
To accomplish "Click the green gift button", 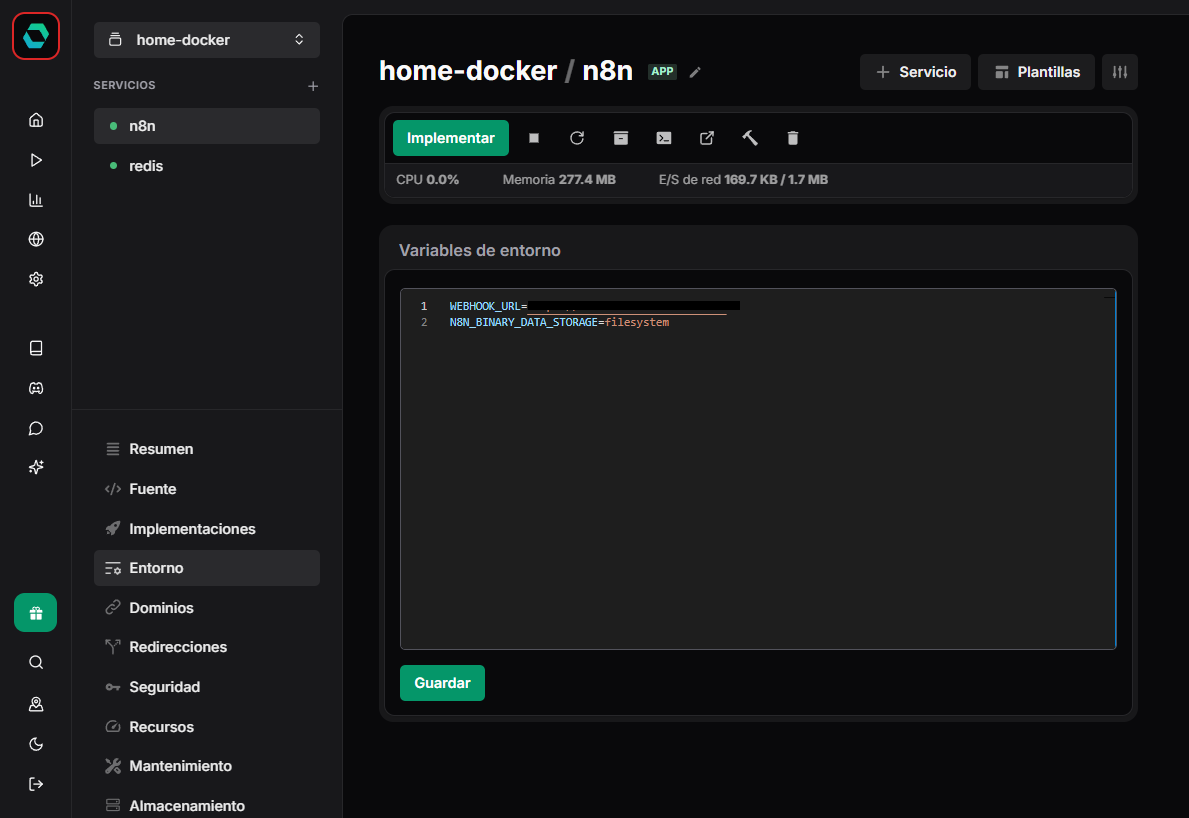I will 36,613.
